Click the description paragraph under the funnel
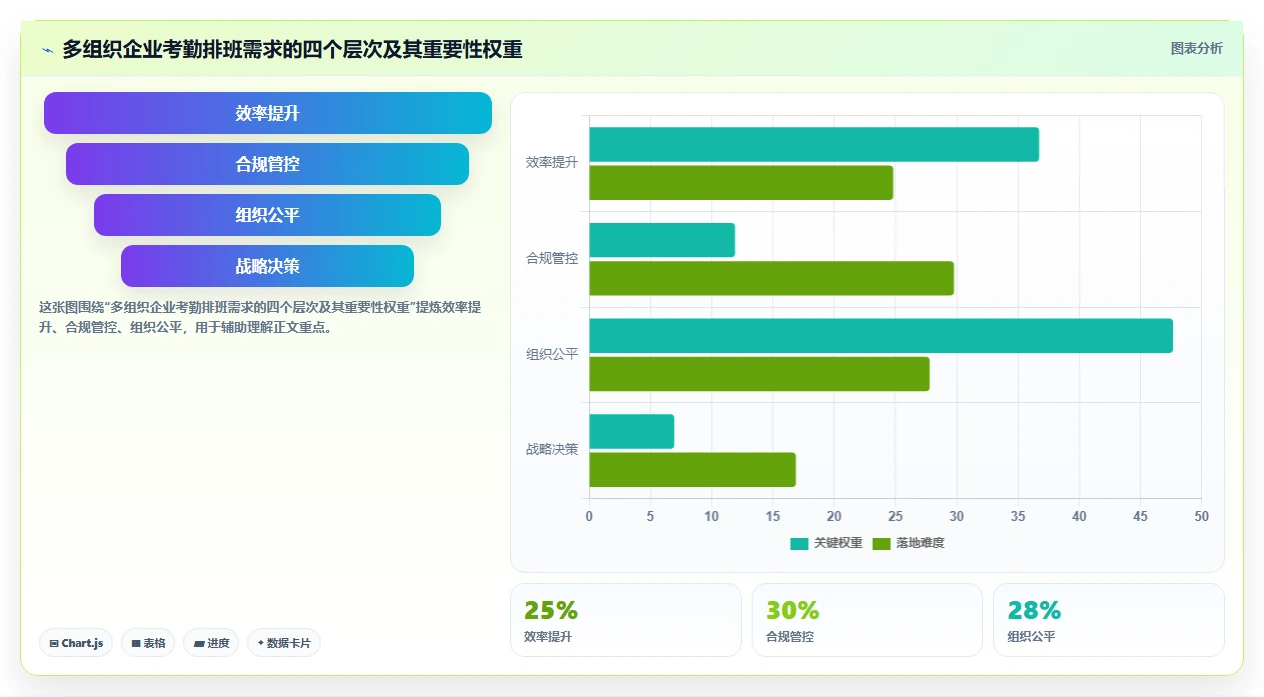The image size is (1264, 697). [x=260, y=317]
